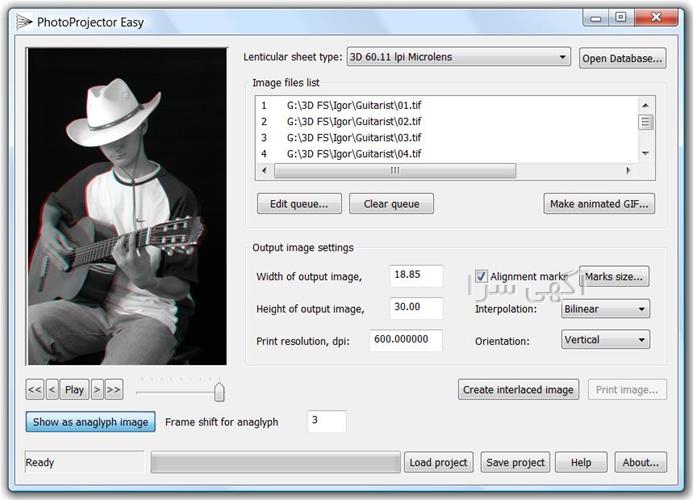Open Lenticular sheet type dropdown
The height and width of the screenshot is (500, 693).
(x=458, y=57)
